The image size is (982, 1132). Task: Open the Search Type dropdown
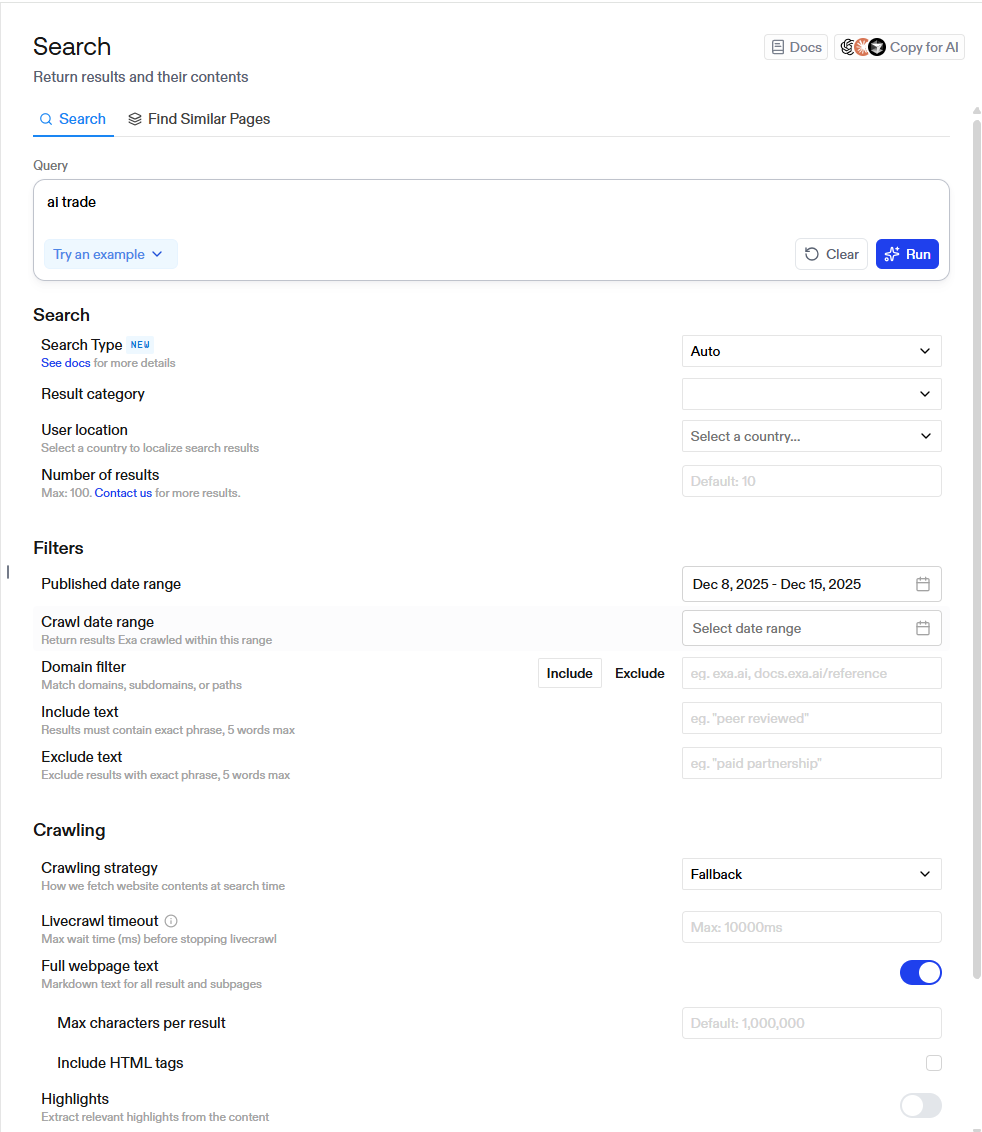(x=811, y=351)
